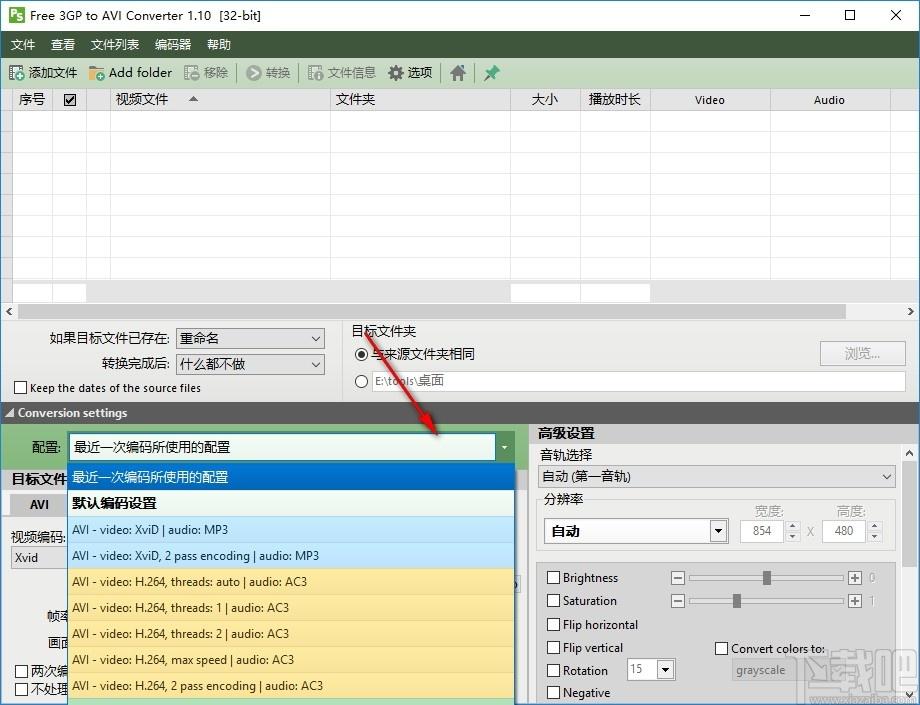The image size is (920, 705).
Task: Click Brightness minus icon
Action: tap(678, 578)
